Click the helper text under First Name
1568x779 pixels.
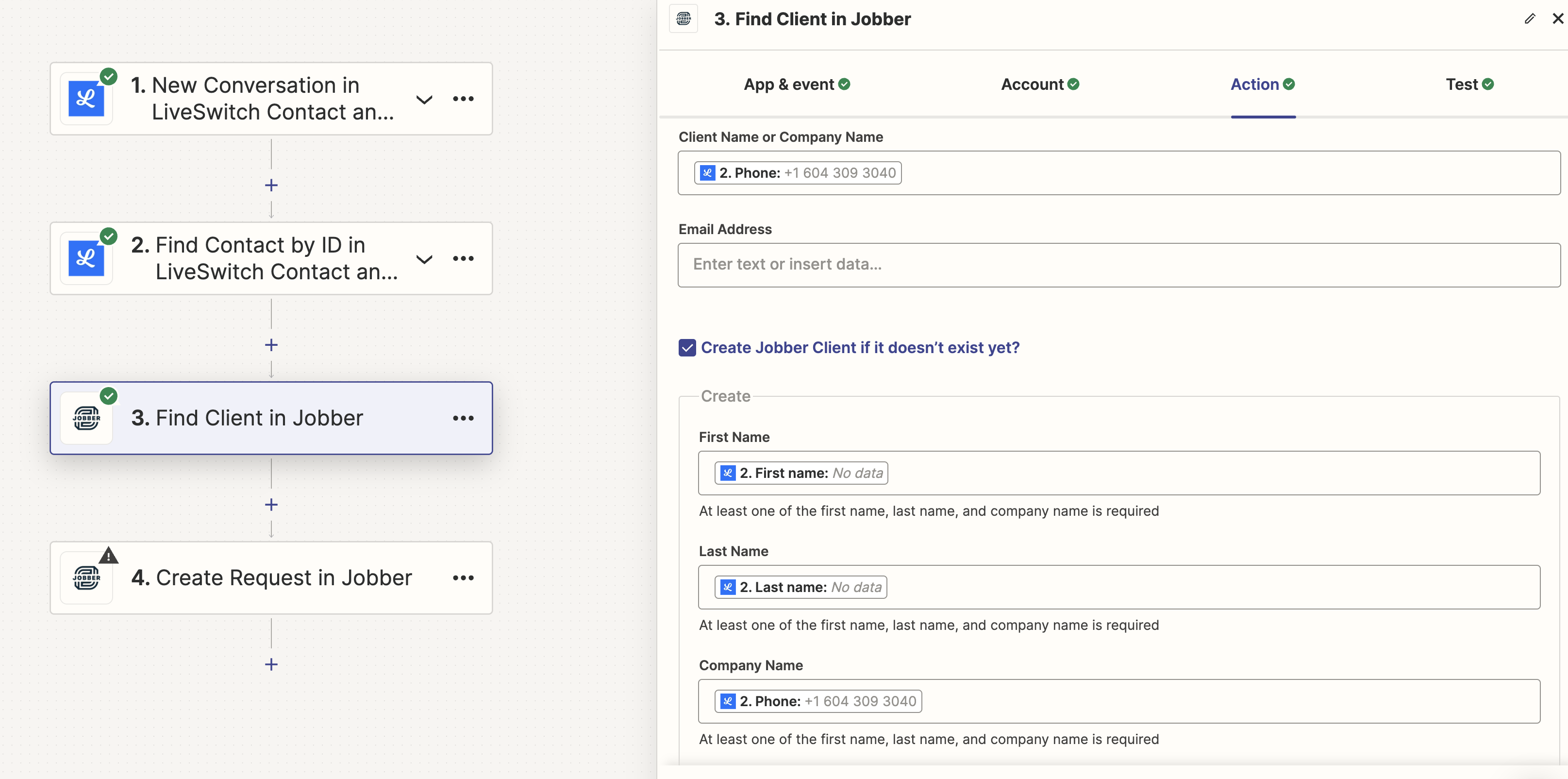coord(929,511)
